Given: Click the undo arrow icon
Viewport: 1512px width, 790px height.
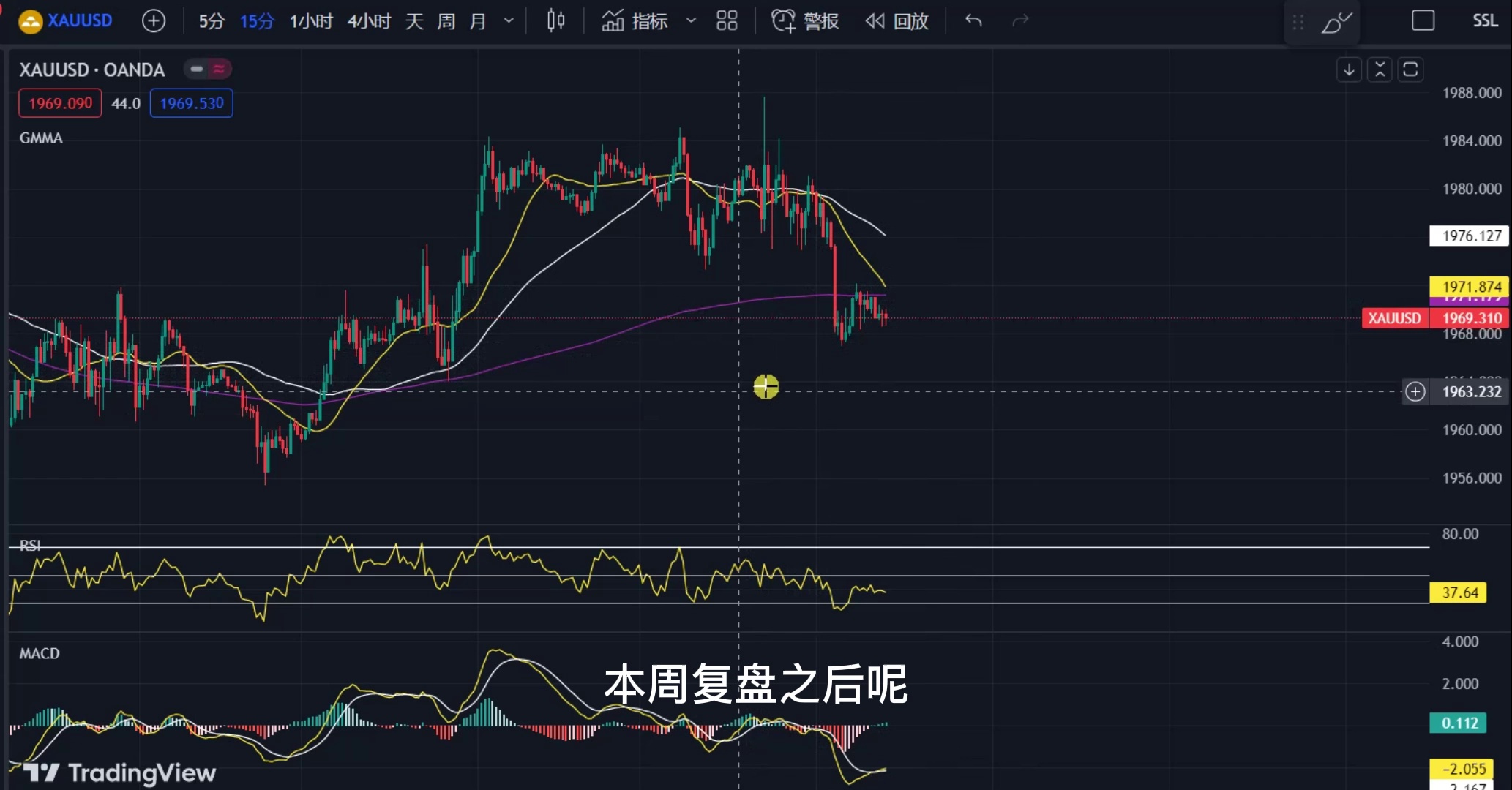Looking at the screenshot, I should pyautogui.click(x=973, y=20).
